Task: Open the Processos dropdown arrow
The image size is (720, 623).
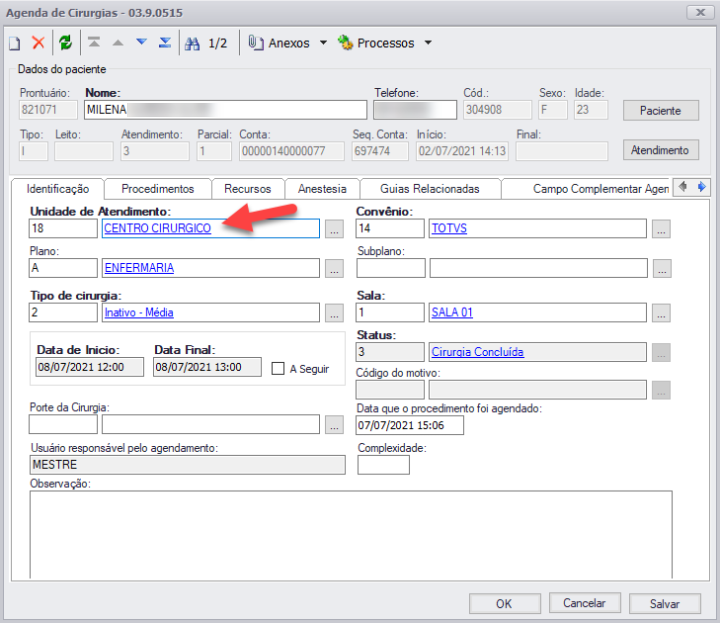Action: 428,43
